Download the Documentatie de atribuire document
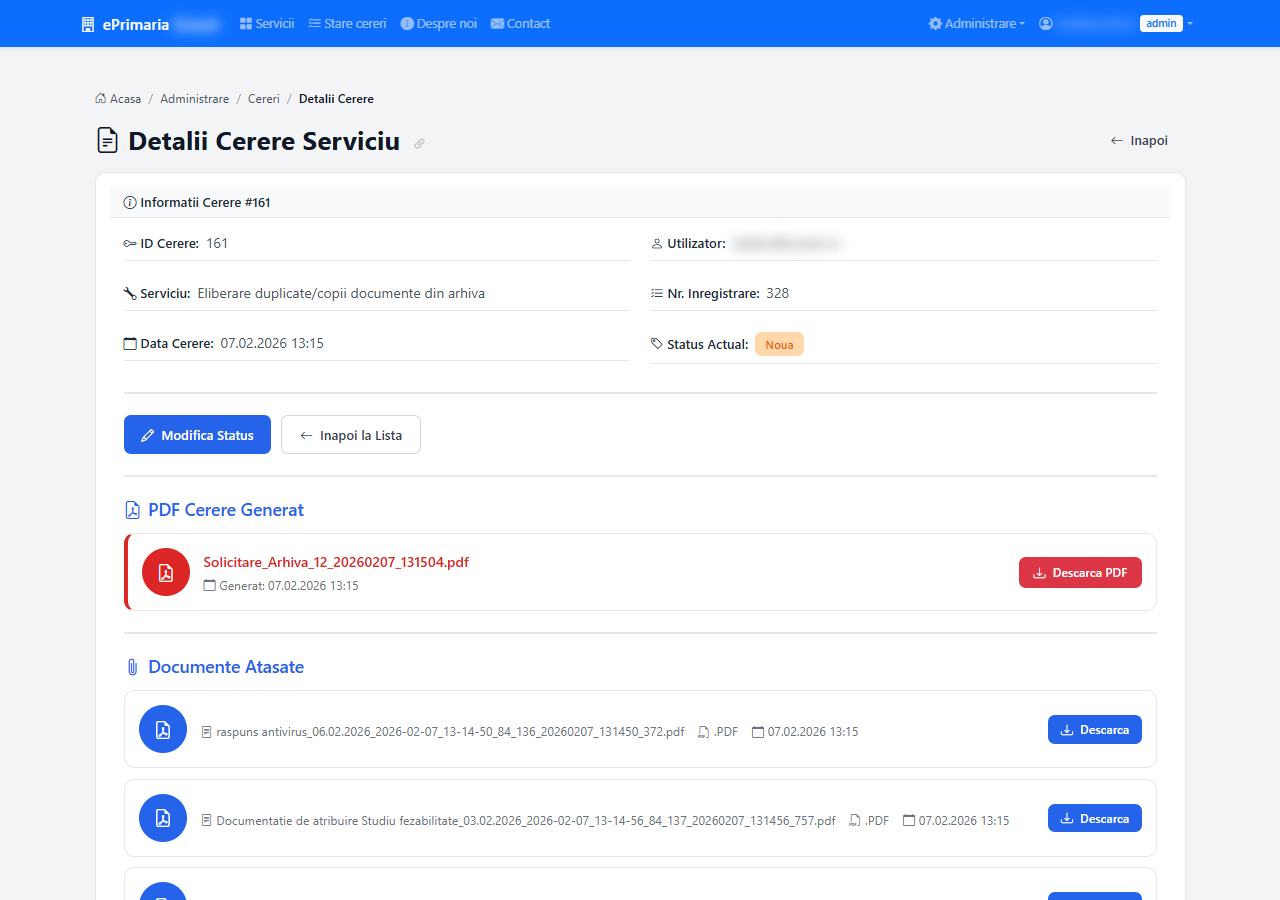The width and height of the screenshot is (1280, 900). [1095, 818]
